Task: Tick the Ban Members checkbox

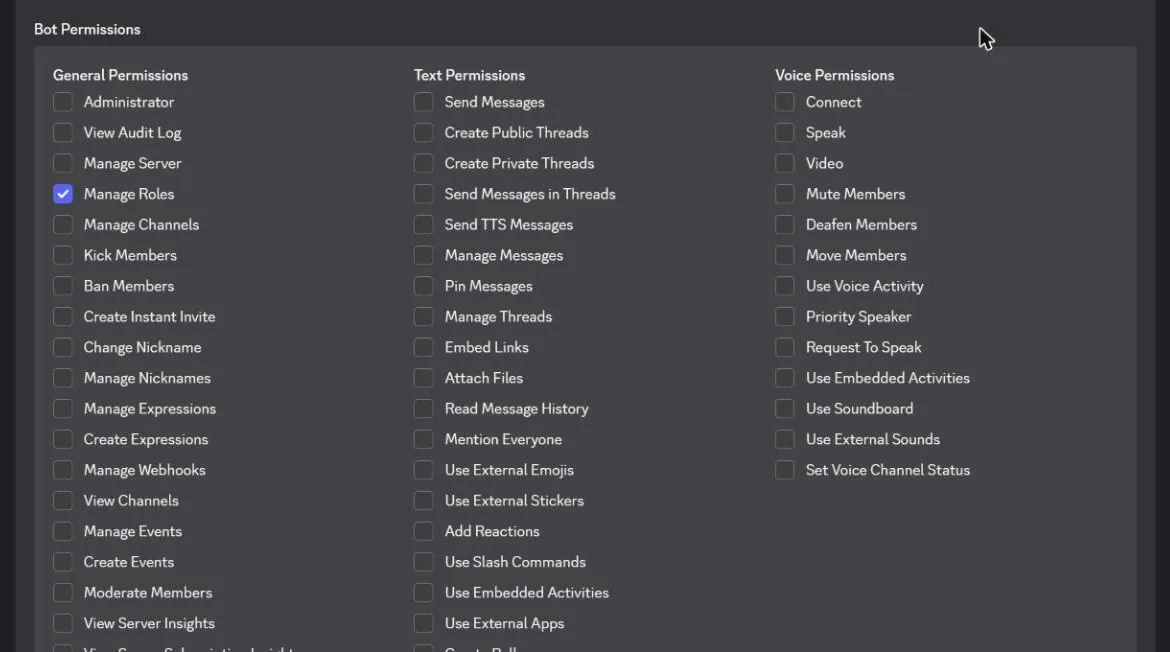Action: [x=63, y=286]
